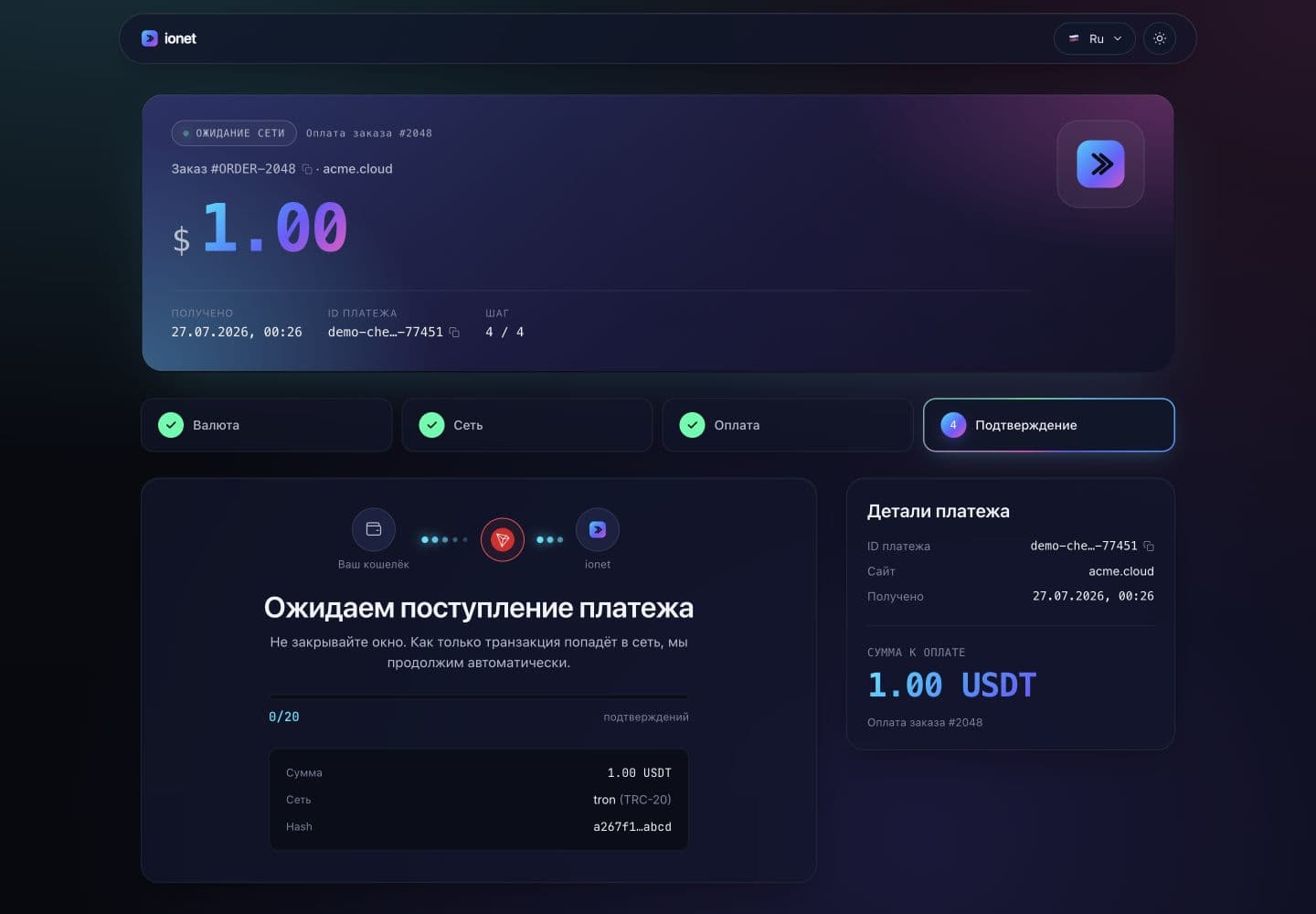Click the hash value a267f1…abcd
The height and width of the screenshot is (914, 1316).
(632, 826)
